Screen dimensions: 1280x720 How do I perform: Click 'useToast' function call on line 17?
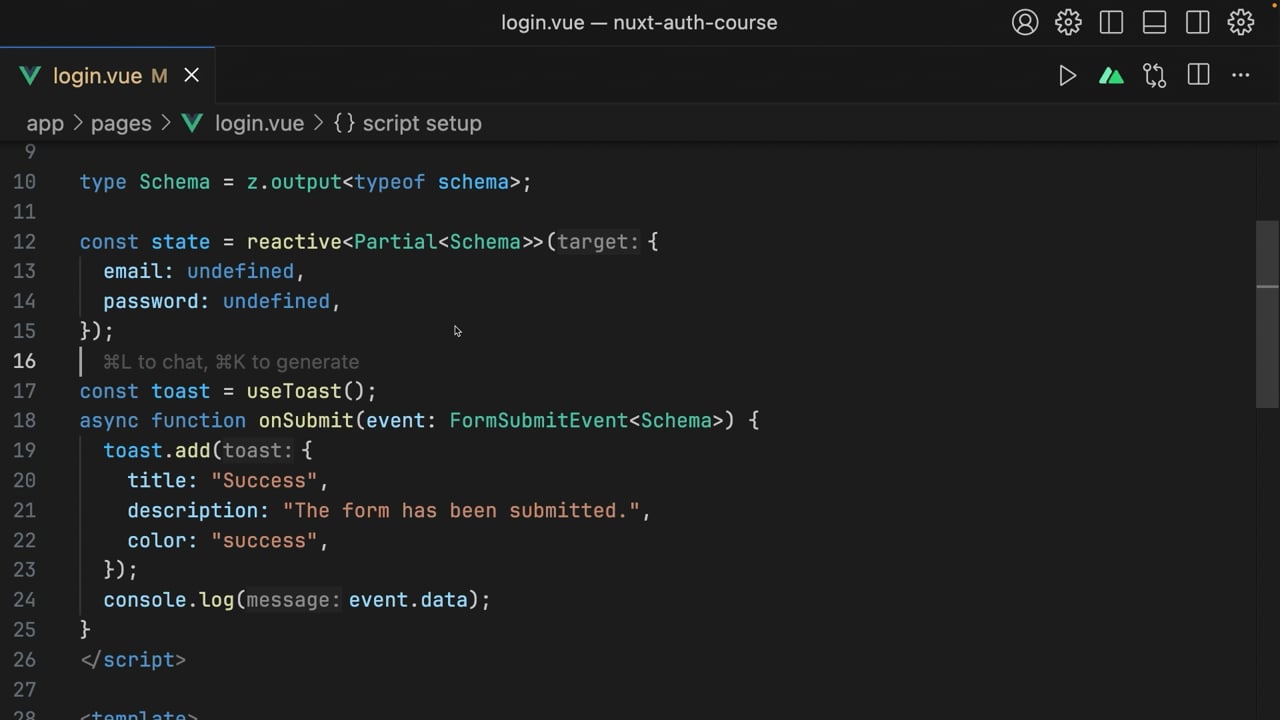tap(294, 391)
